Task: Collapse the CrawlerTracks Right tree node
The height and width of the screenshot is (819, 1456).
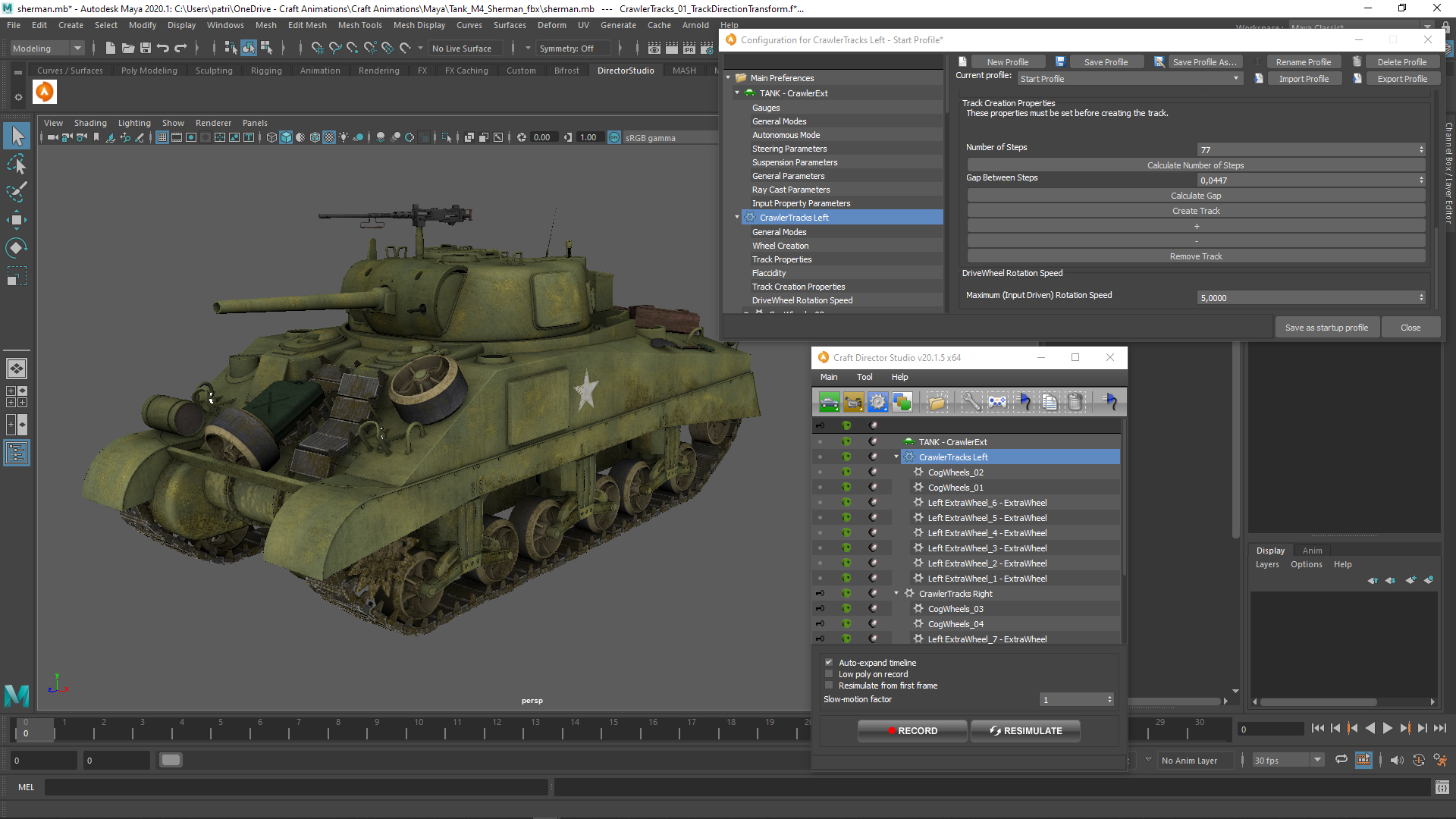Action: (x=896, y=594)
